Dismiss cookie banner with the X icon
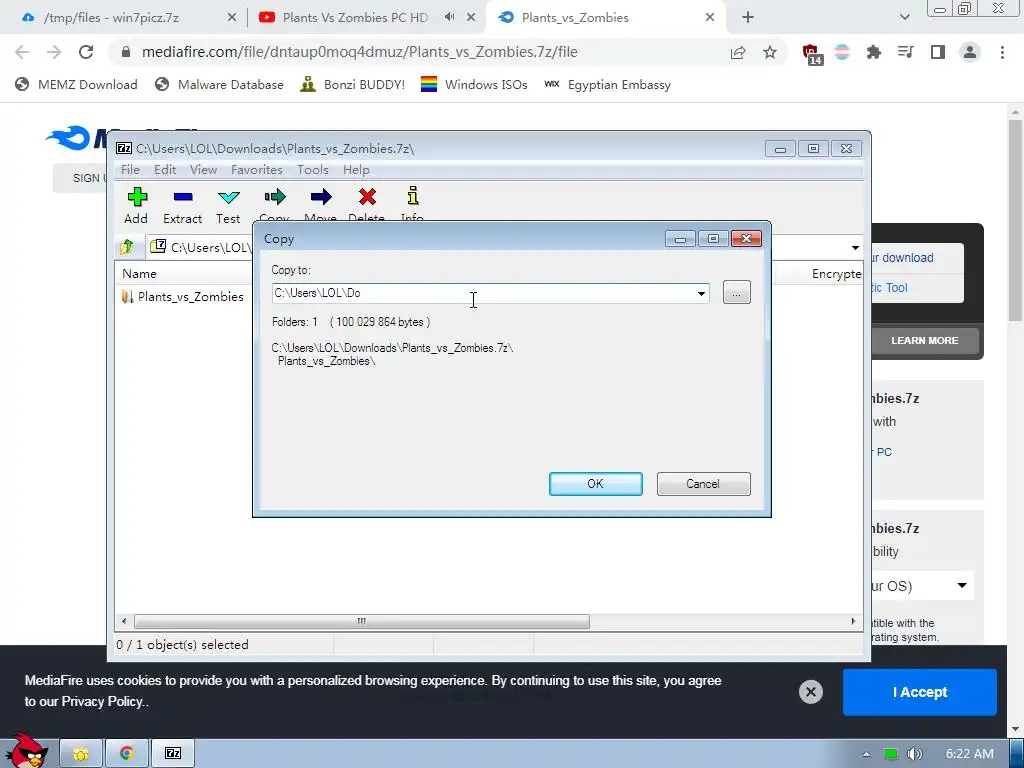1024x768 pixels. click(810, 692)
